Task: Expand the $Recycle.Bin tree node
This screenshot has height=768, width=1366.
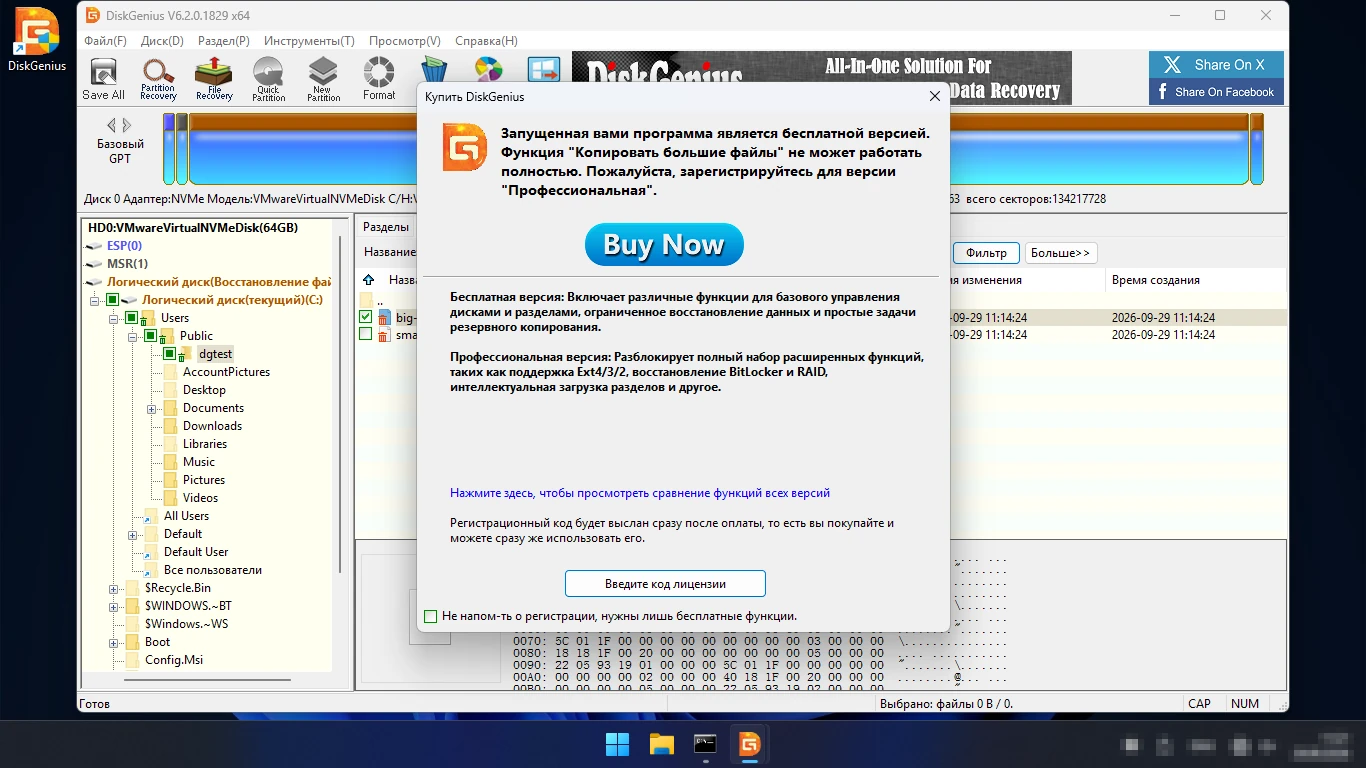Action: coord(114,588)
